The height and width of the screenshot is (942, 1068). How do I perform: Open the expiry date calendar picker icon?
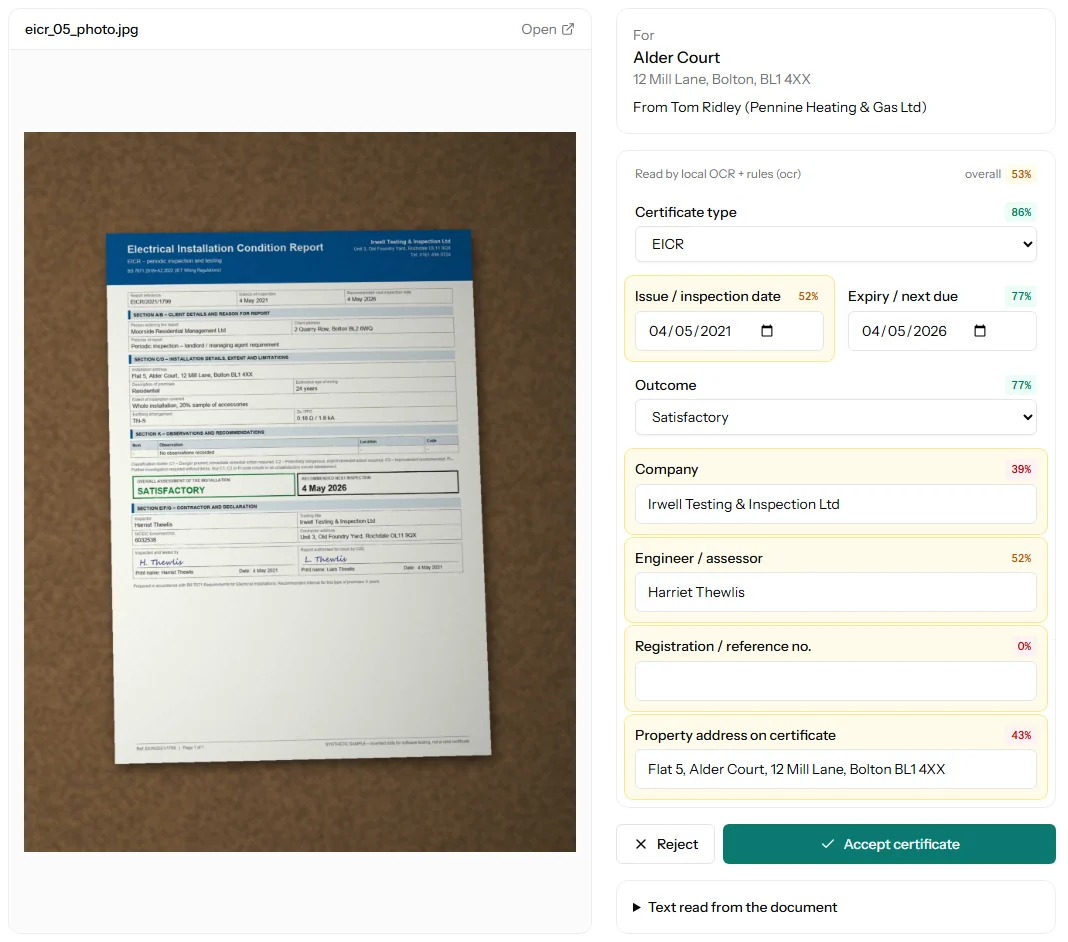pyautogui.click(x=979, y=331)
